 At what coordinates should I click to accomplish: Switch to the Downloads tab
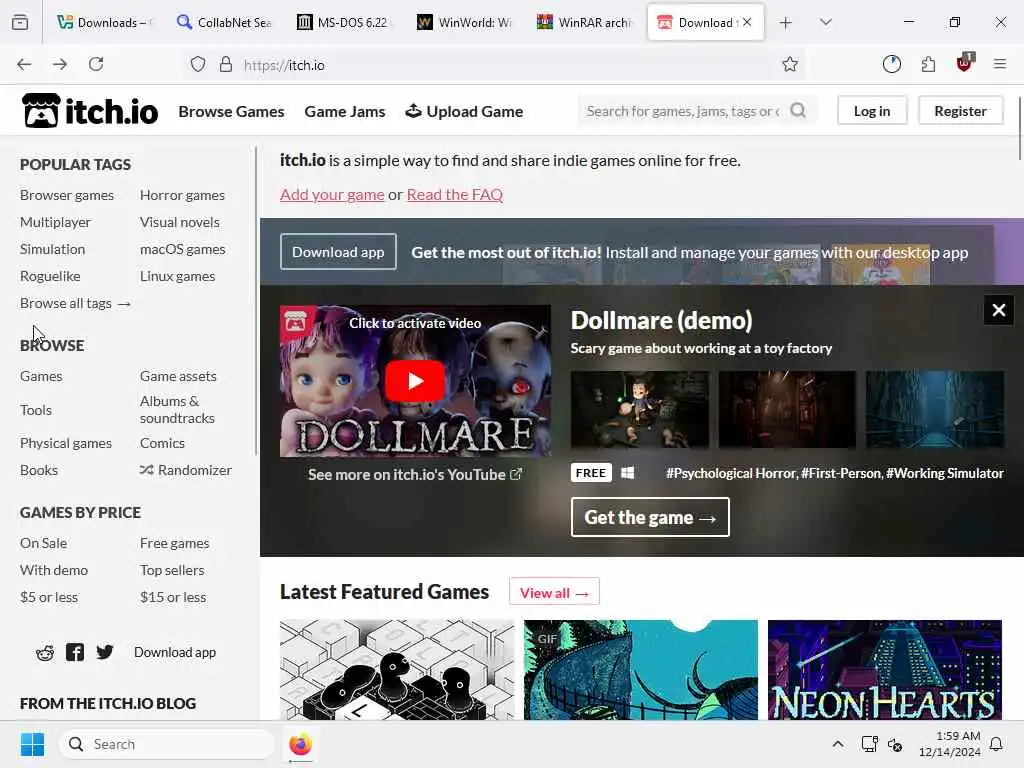tap(103, 22)
